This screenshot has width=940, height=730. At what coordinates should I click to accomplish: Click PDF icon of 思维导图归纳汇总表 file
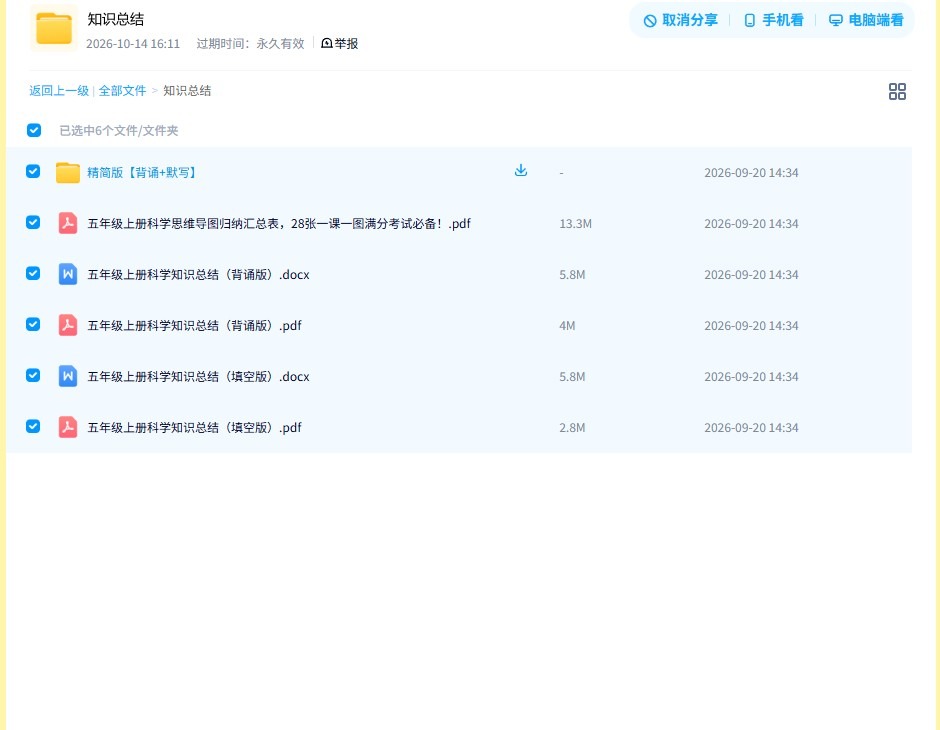[x=68, y=223]
